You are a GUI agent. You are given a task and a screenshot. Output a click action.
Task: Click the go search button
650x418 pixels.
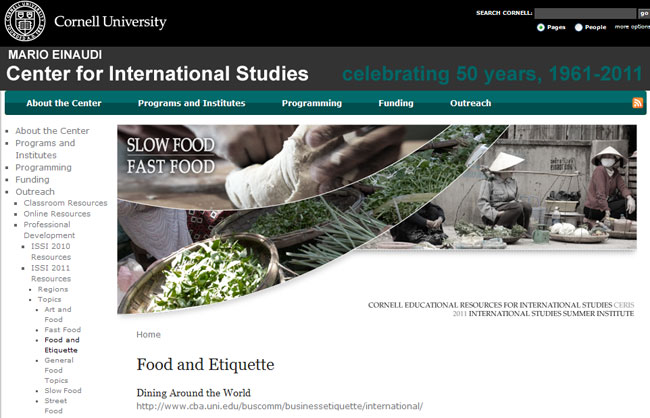point(644,13)
